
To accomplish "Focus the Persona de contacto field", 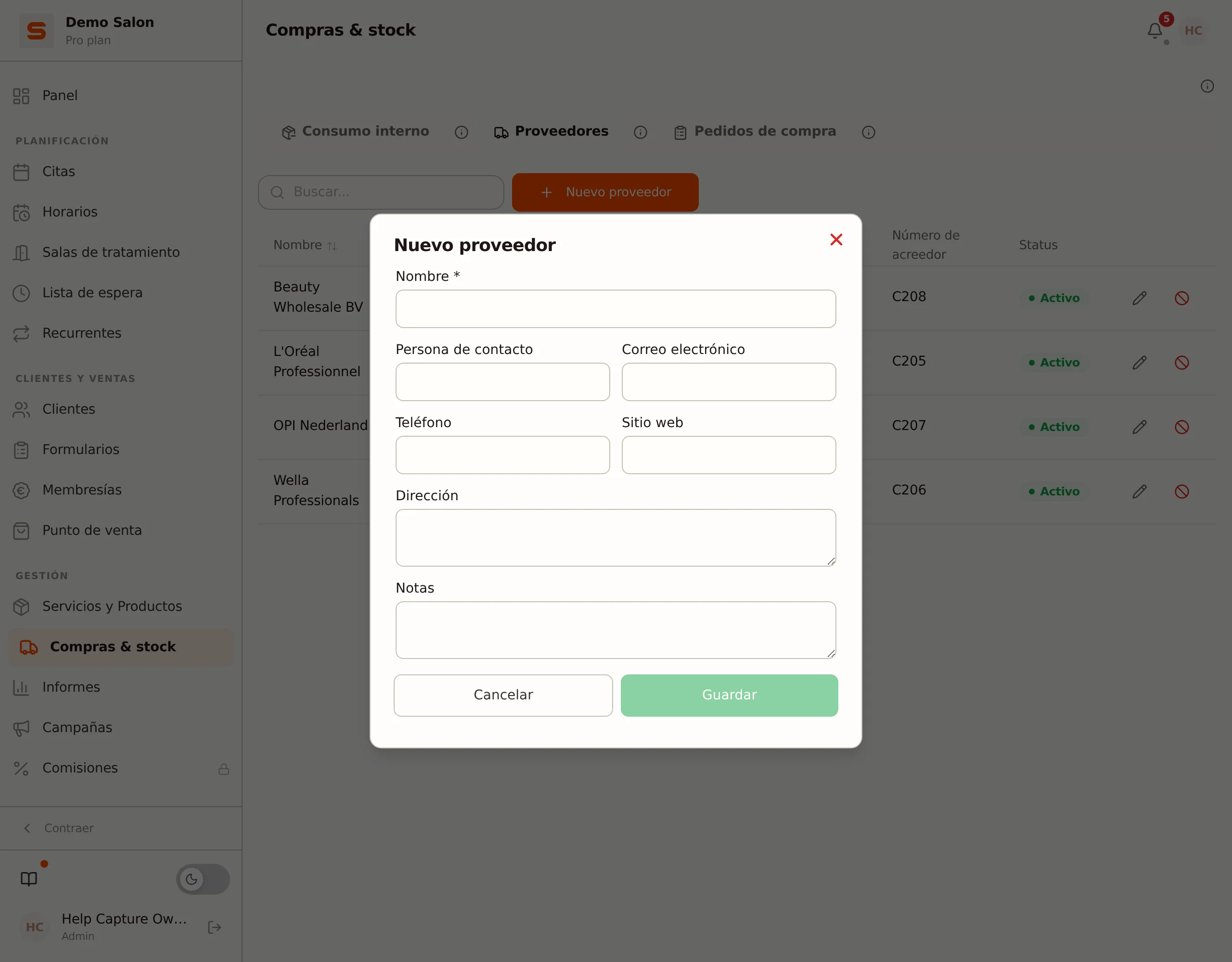I will coord(502,382).
